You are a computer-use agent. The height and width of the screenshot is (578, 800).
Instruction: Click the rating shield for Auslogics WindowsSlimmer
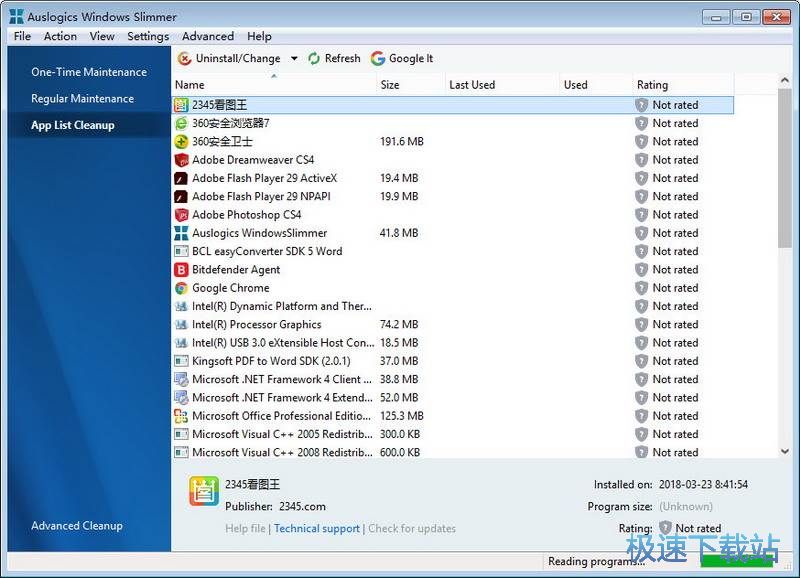click(x=642, y=233)
